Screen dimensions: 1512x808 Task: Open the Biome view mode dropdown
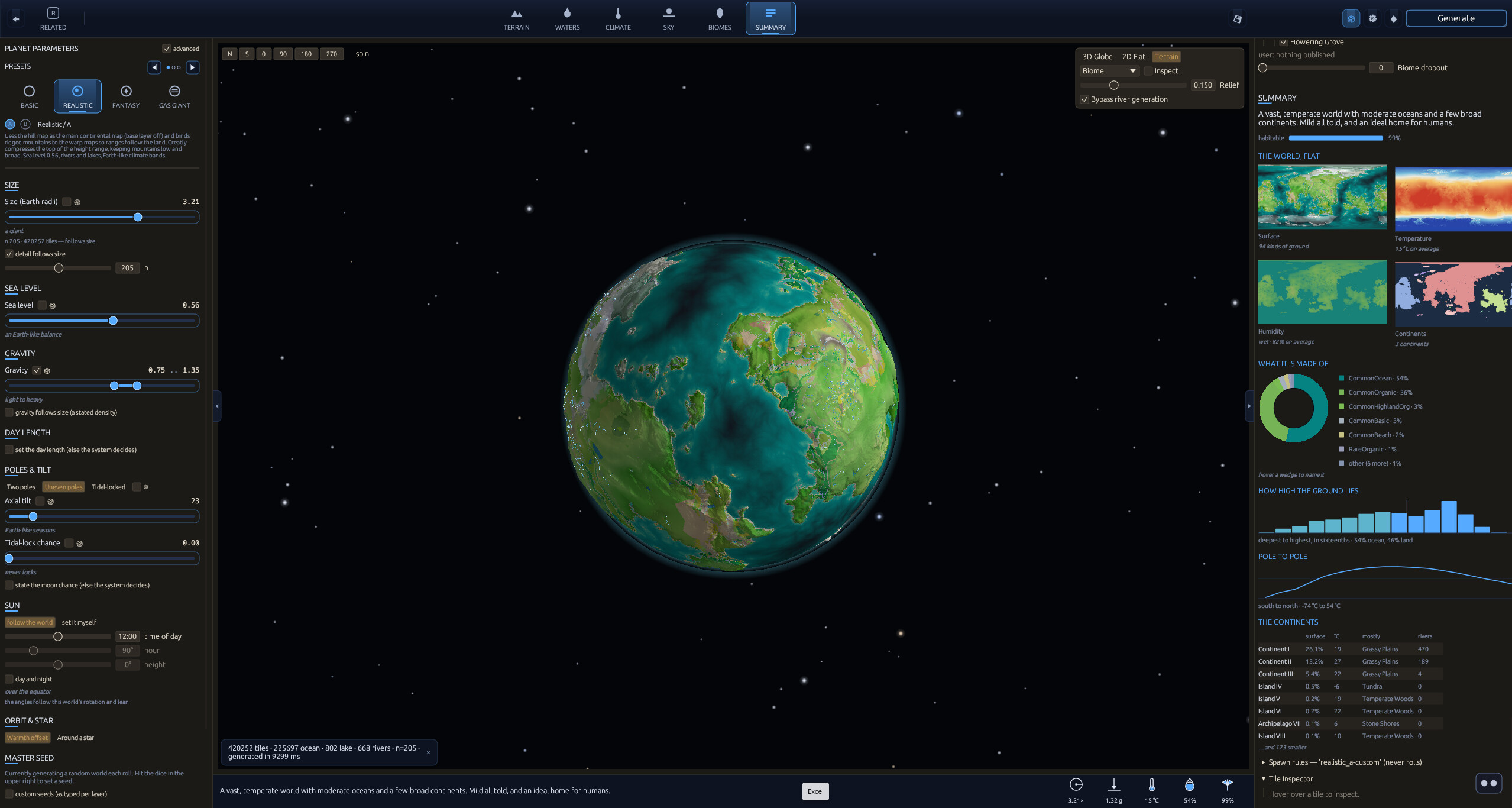point(1109,71)
